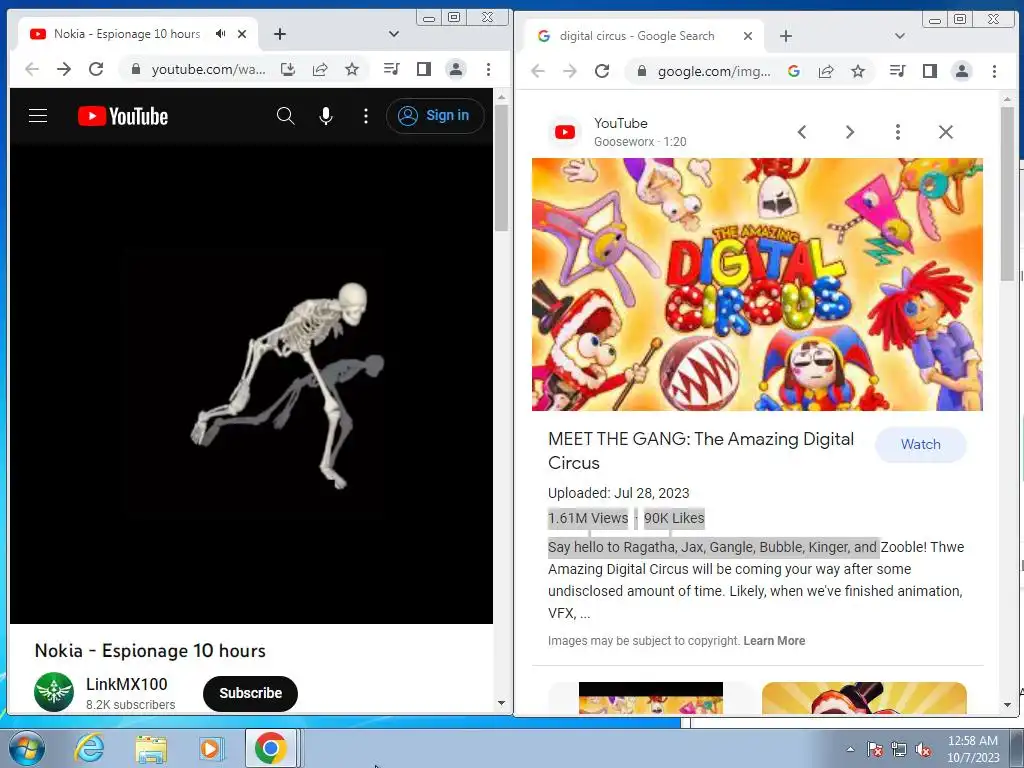Open the Amazing Digital Circus image

click(757, 284)
